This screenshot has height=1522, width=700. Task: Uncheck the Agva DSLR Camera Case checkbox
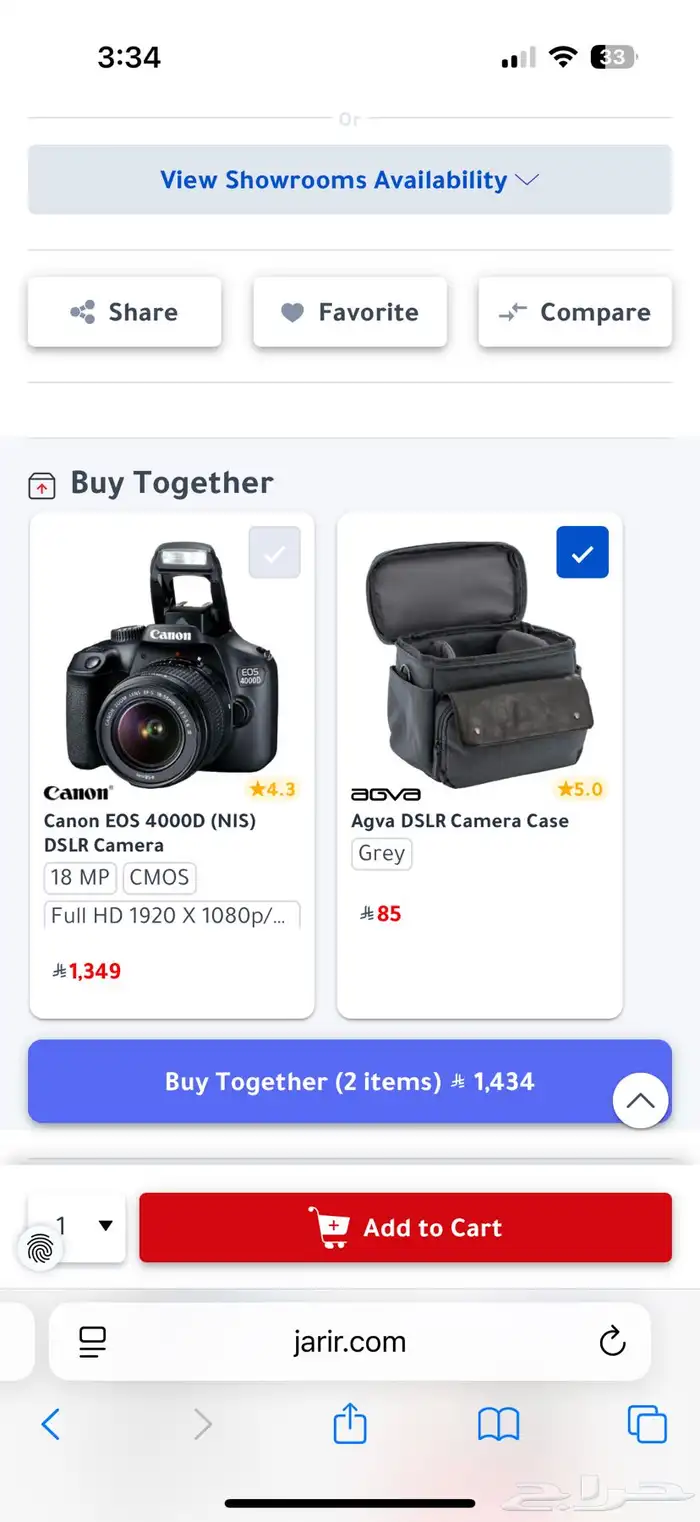click(x=582, y=552)
